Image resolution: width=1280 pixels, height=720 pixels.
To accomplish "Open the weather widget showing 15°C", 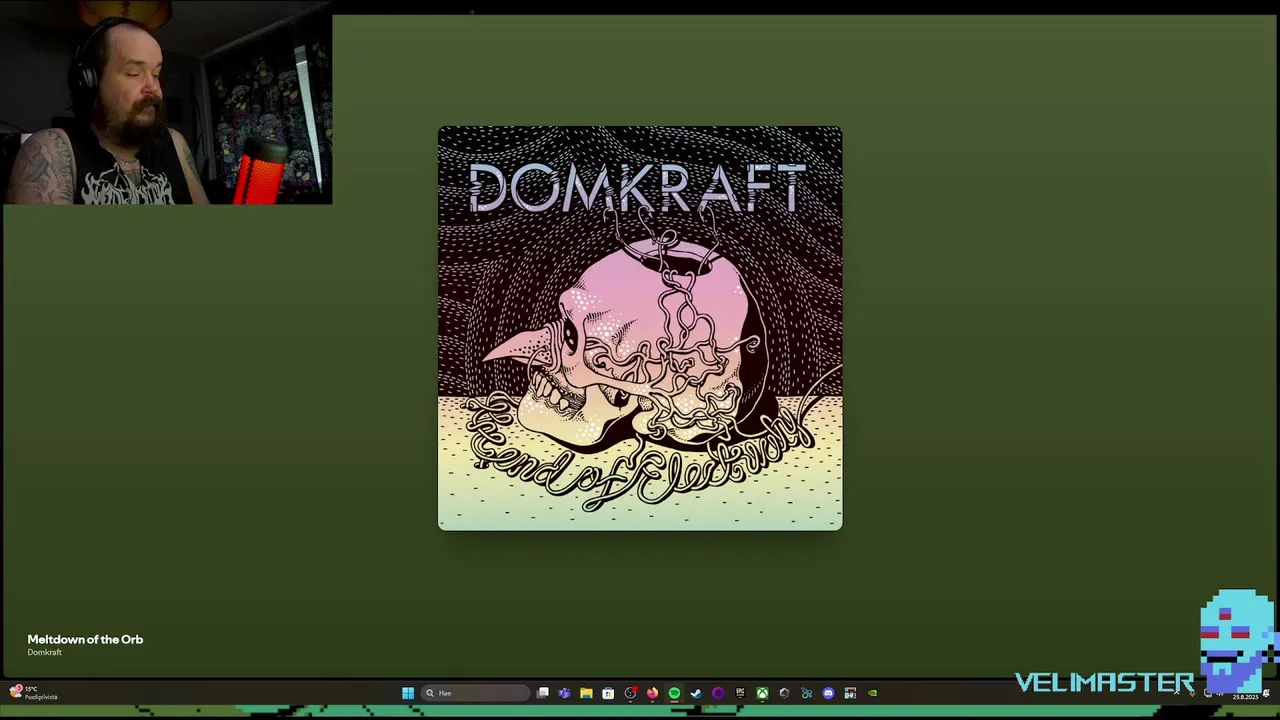I will (x=33, y=692).
